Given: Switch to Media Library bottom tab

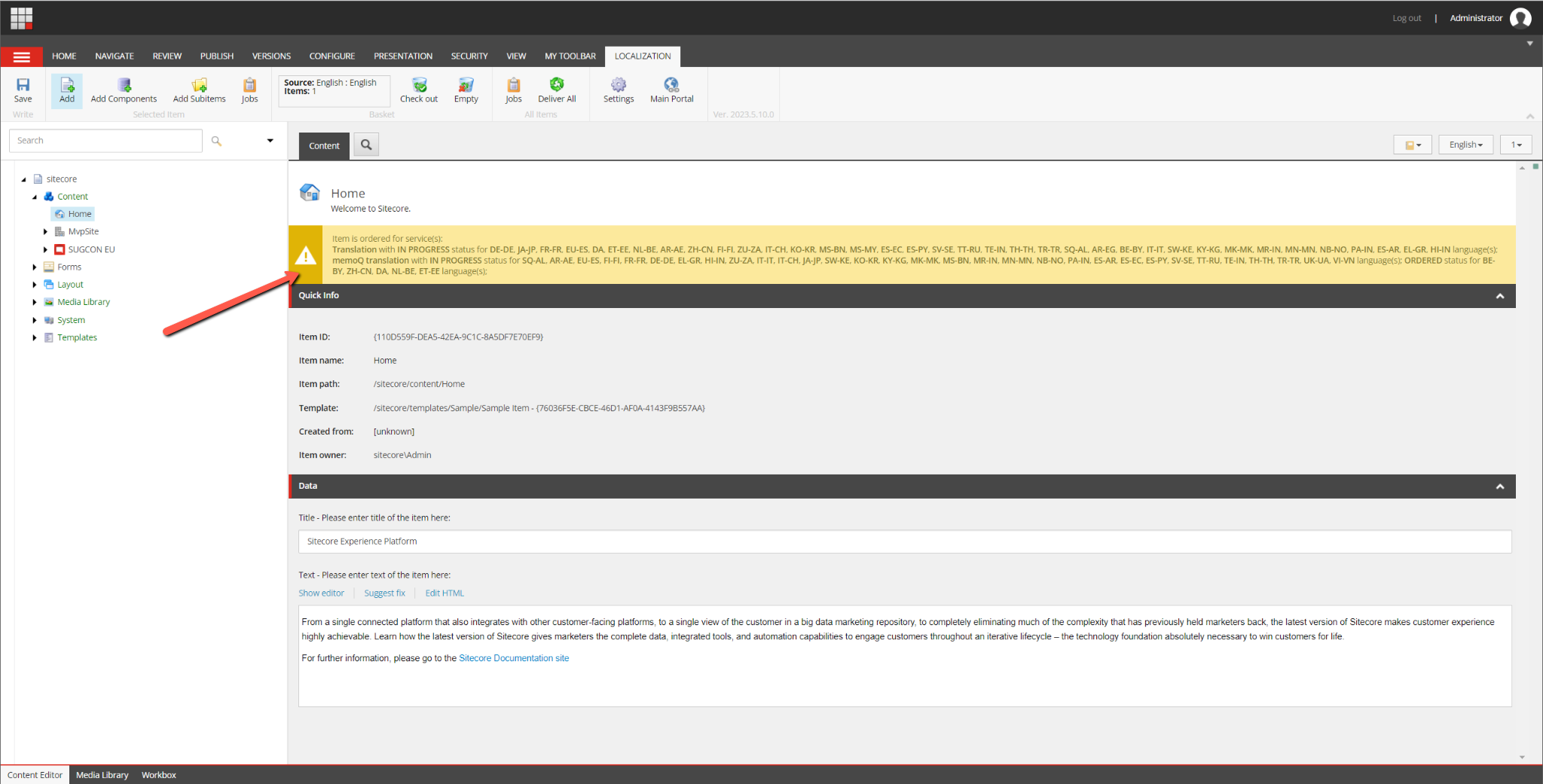Looking at the screenshot, I should click(x=102, y=775).
